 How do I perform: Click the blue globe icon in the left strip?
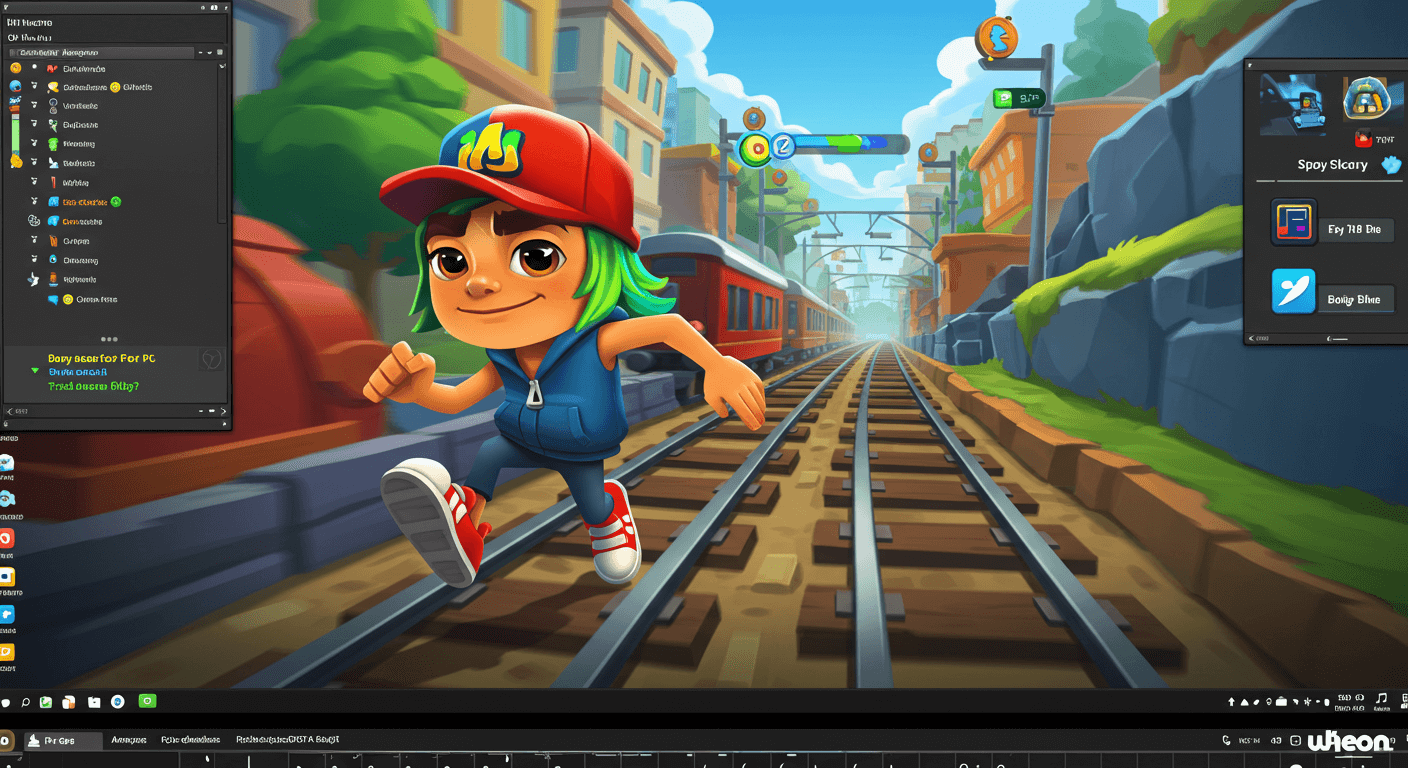[x=15, y=86]
